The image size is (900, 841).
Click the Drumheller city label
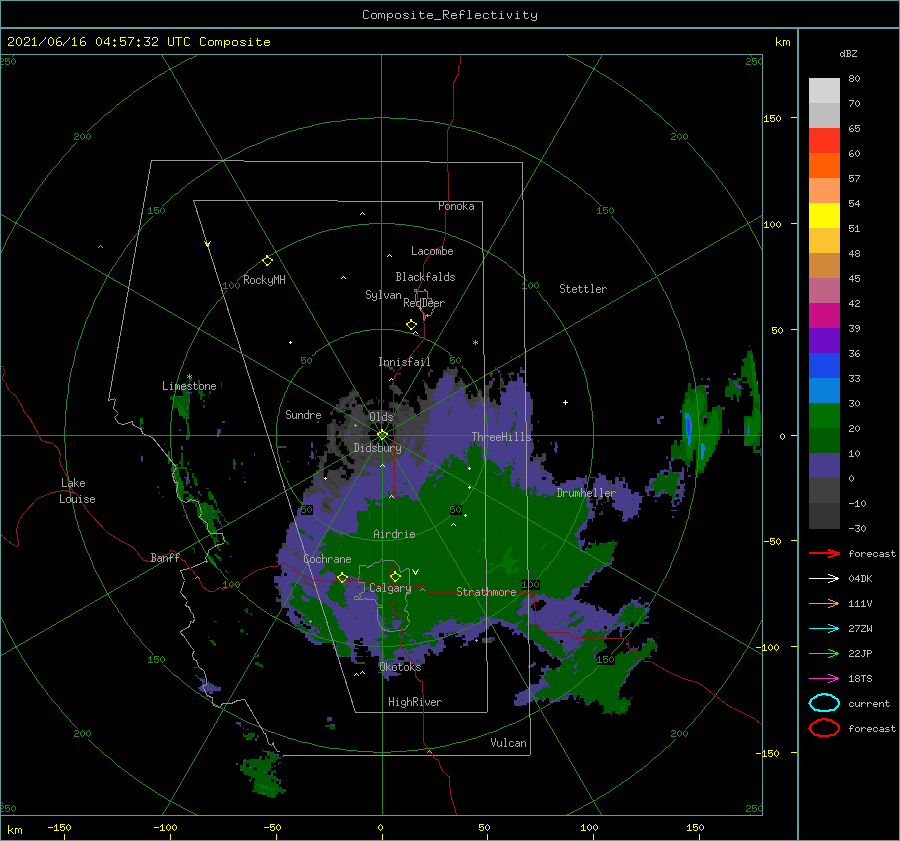586,493
